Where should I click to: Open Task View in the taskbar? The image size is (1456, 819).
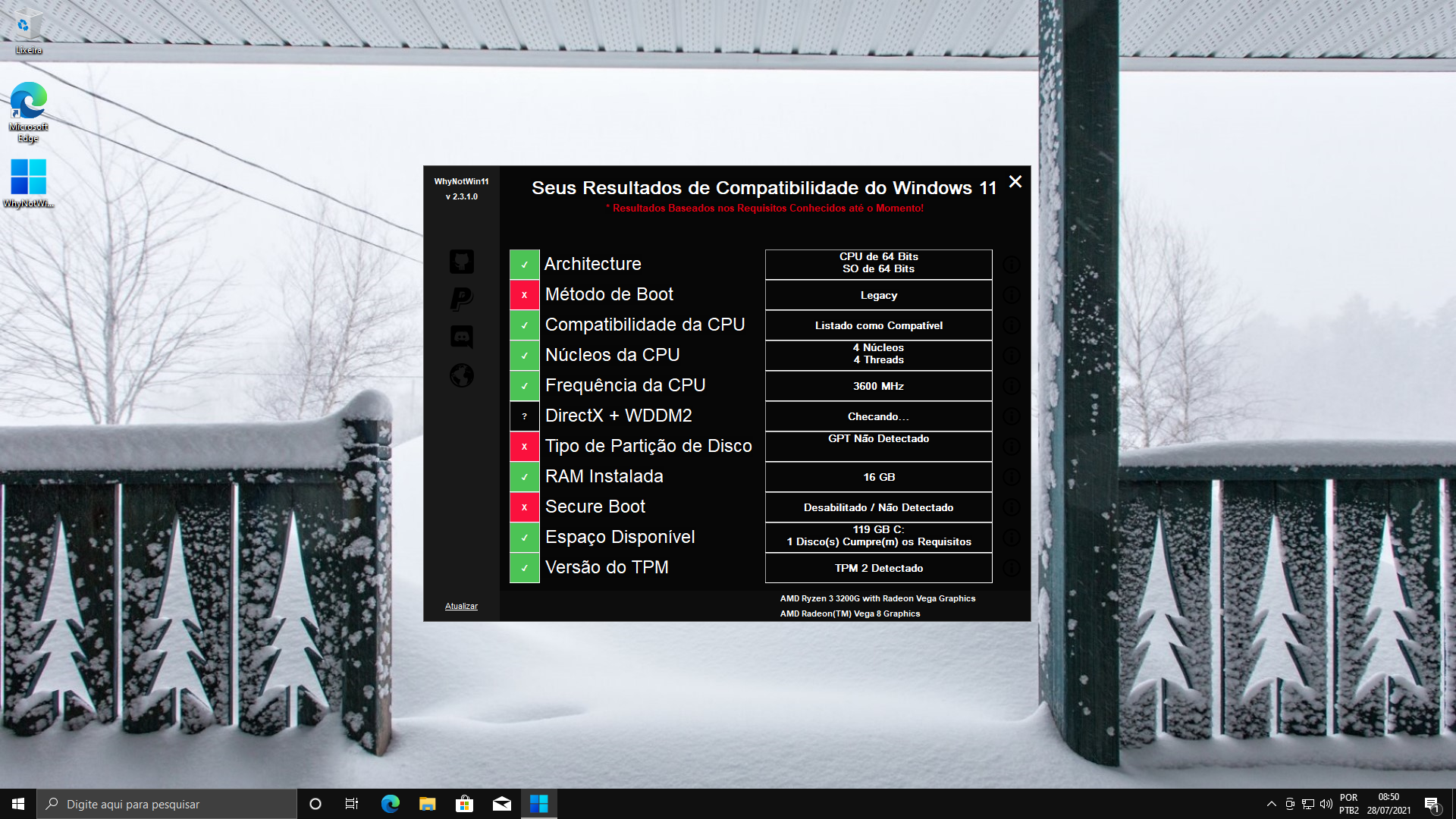pyautogui.click(x=352, y=804)
